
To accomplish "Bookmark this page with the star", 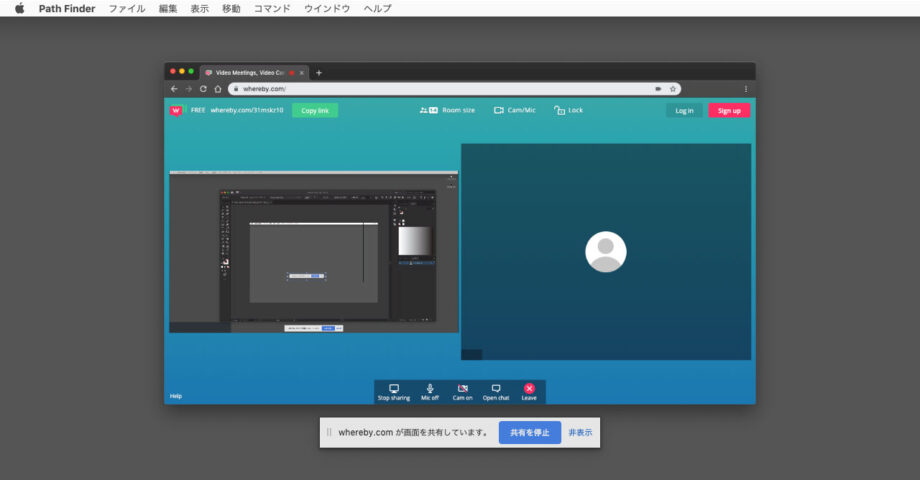I will [673, 89].
